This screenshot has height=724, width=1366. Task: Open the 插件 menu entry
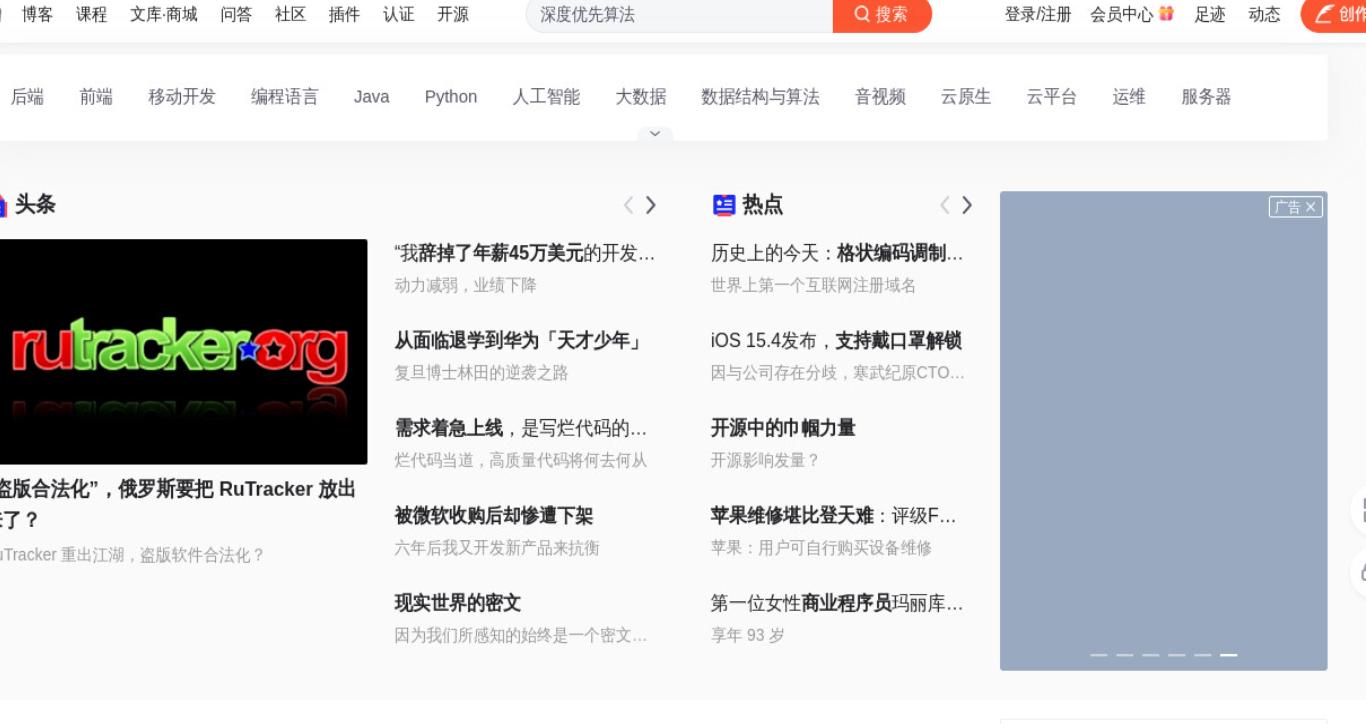[x=345, y=14]
